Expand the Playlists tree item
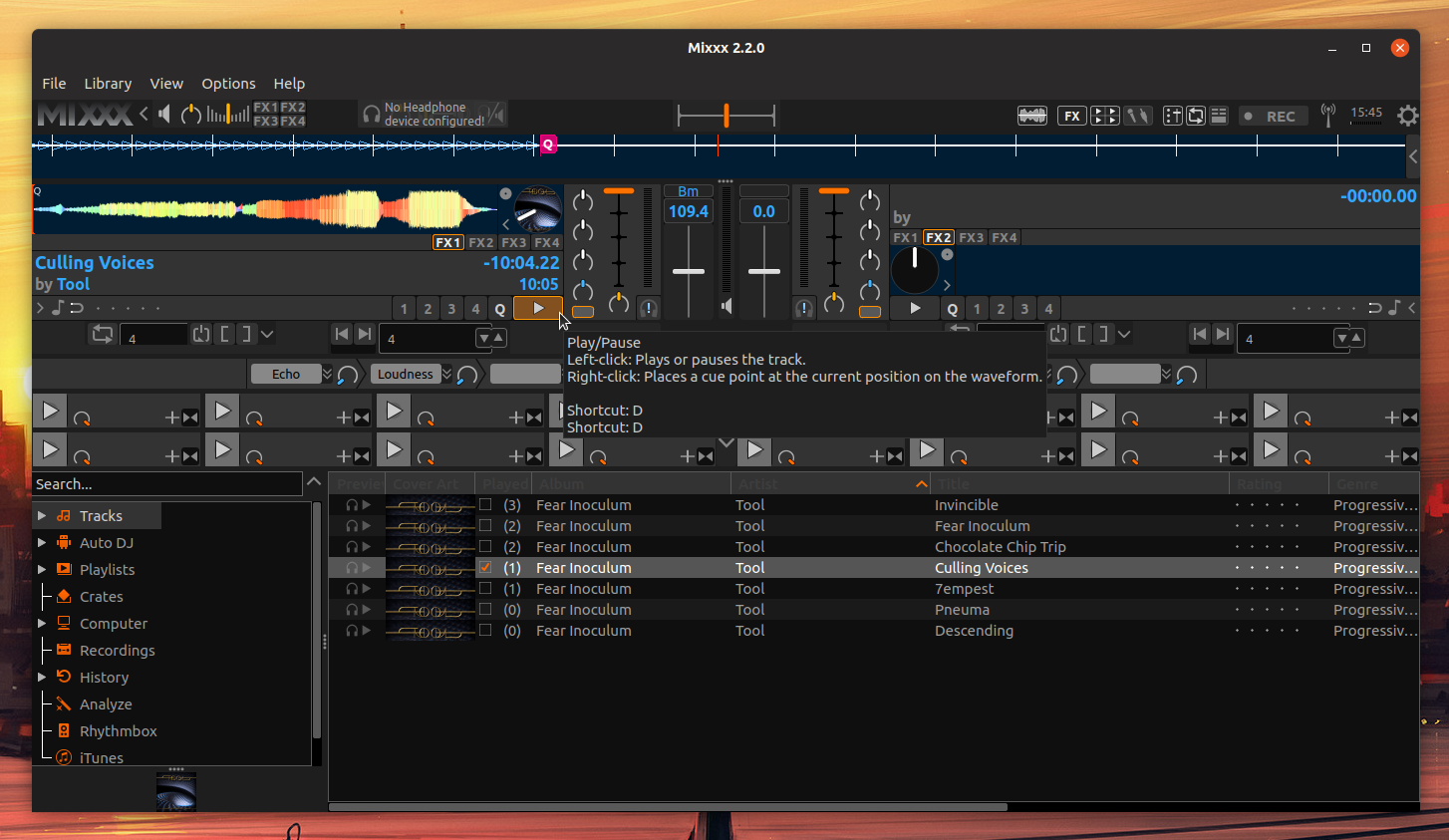 42,570
